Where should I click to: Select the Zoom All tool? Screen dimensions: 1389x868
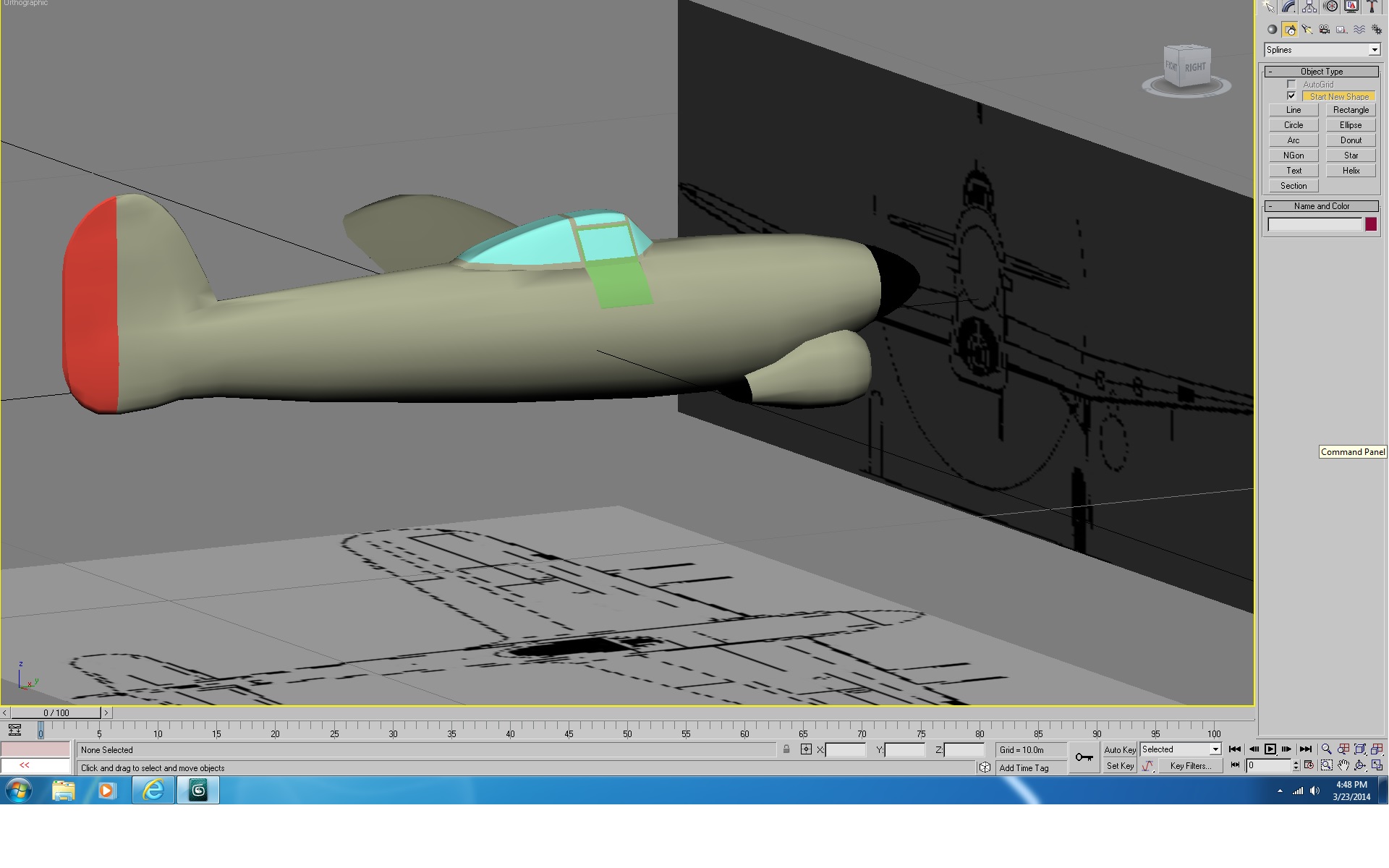(x=1343, y=749)
